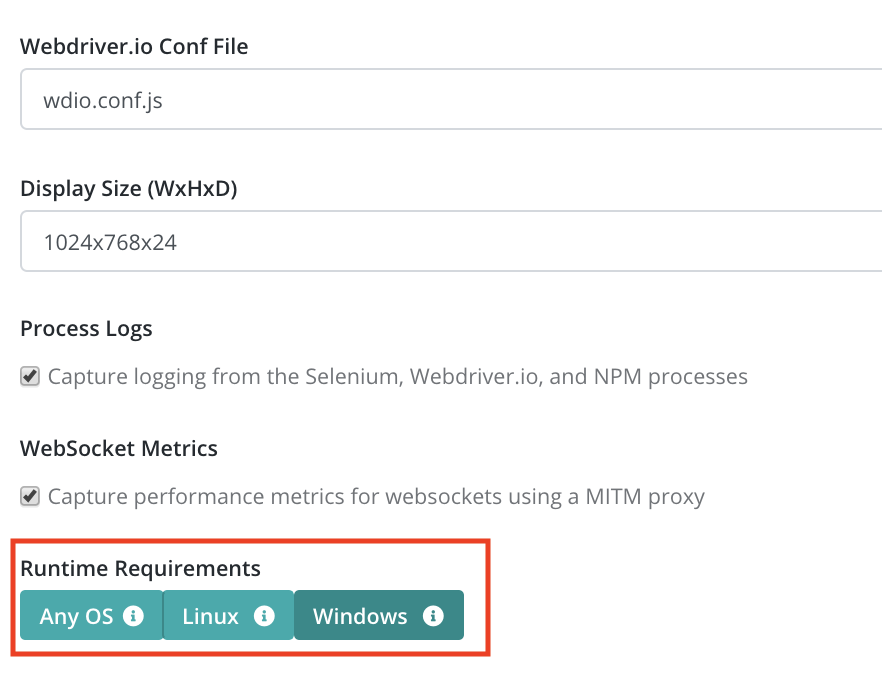The image size is (882, 680).
Task: Click the info icon on Windows button
Action: 433,615
